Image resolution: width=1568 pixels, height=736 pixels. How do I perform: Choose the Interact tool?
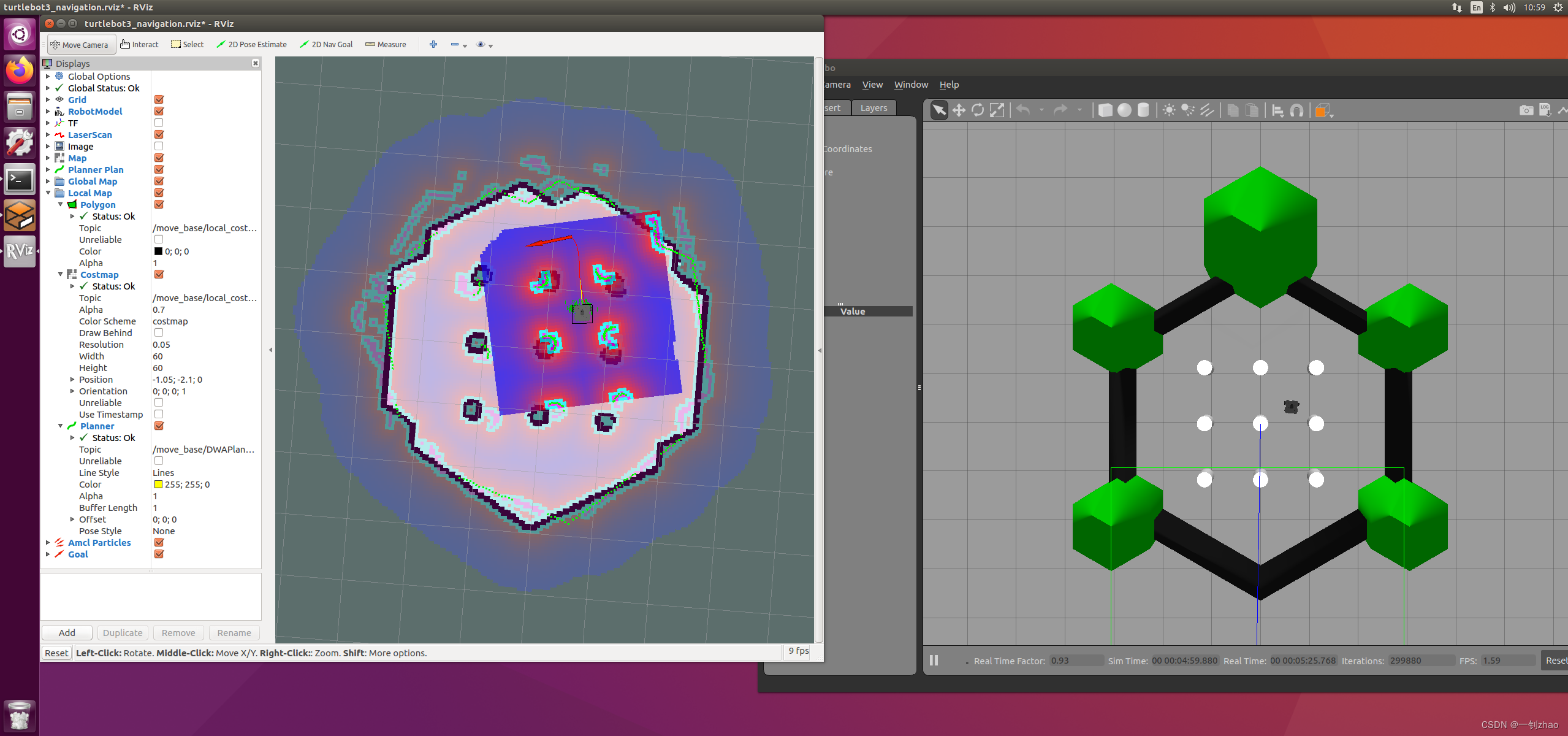[140, 45]
